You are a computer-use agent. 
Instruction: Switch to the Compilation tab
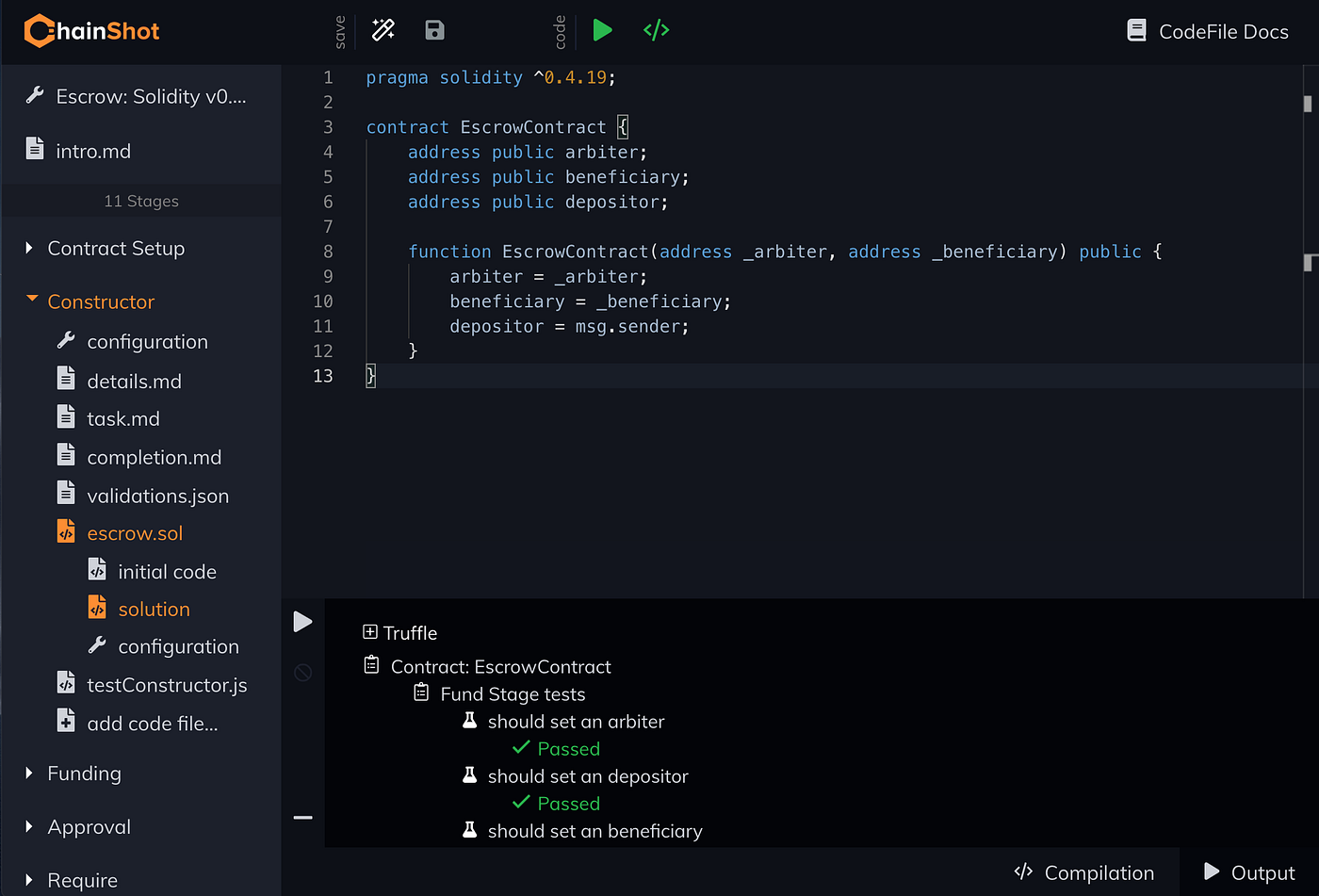(x=1084, y=872)
